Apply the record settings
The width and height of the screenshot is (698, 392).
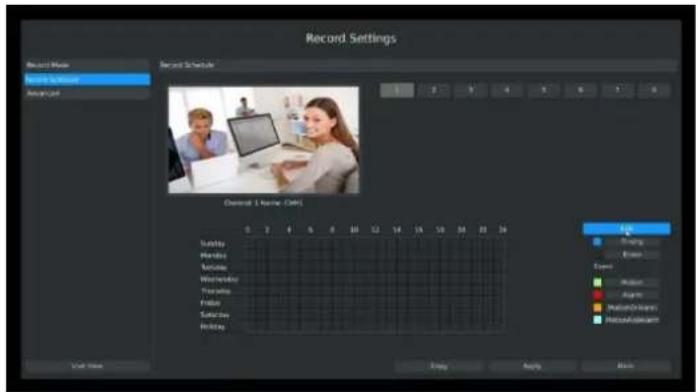pos(532,366)
